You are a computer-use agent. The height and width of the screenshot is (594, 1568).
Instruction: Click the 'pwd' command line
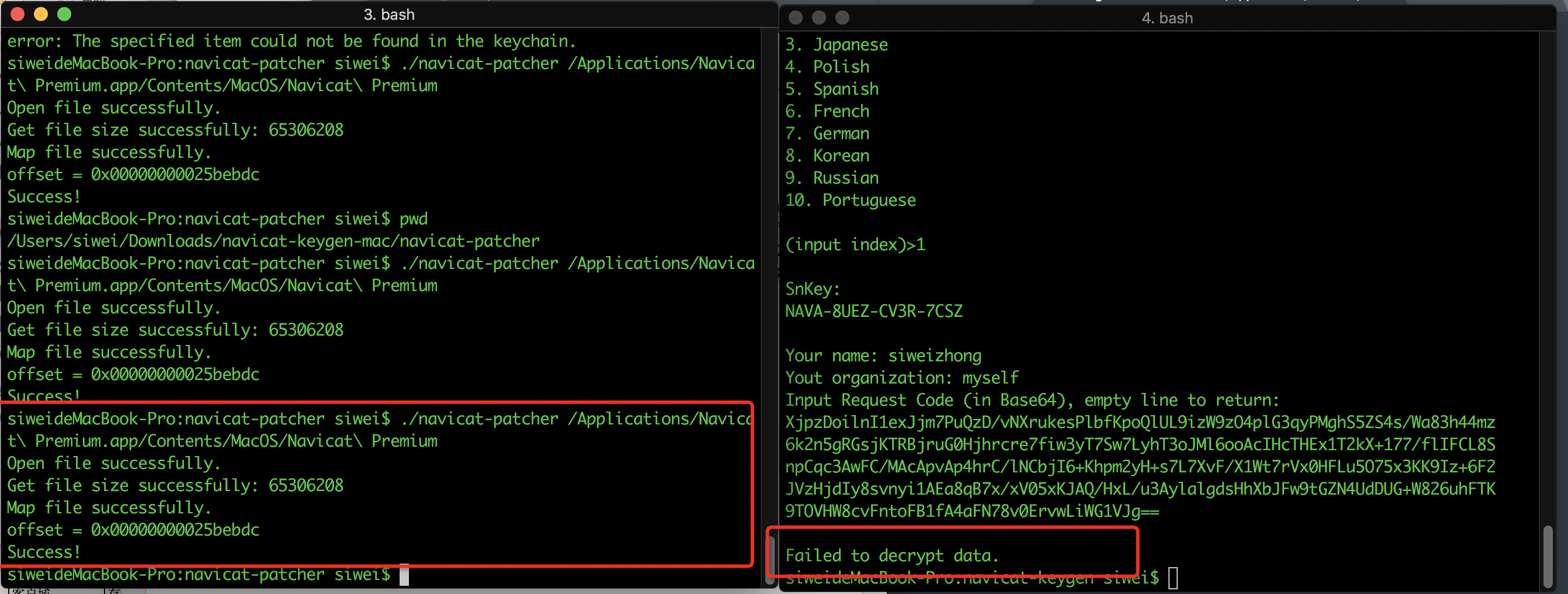217,219
